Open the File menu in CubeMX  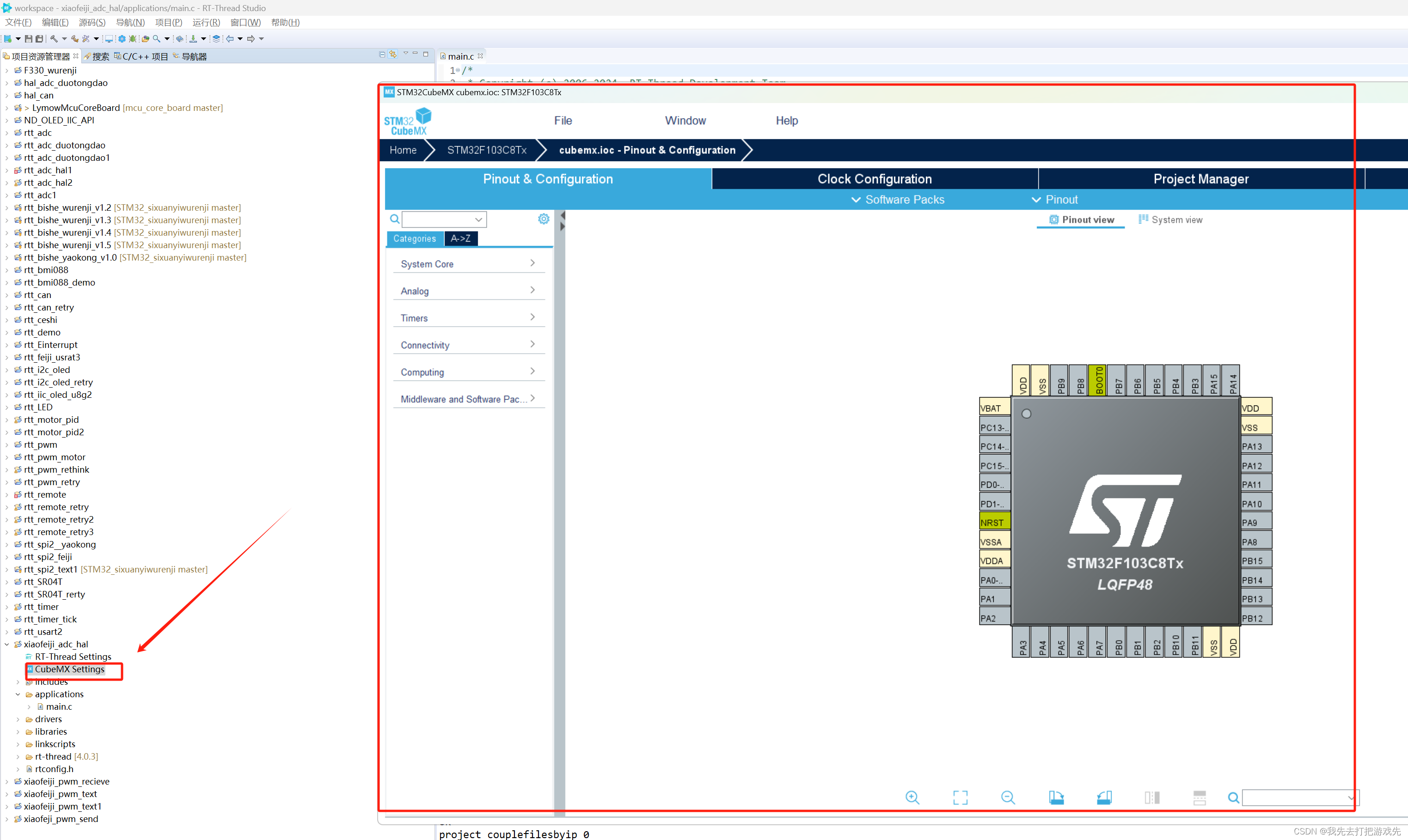coord(563,121)
